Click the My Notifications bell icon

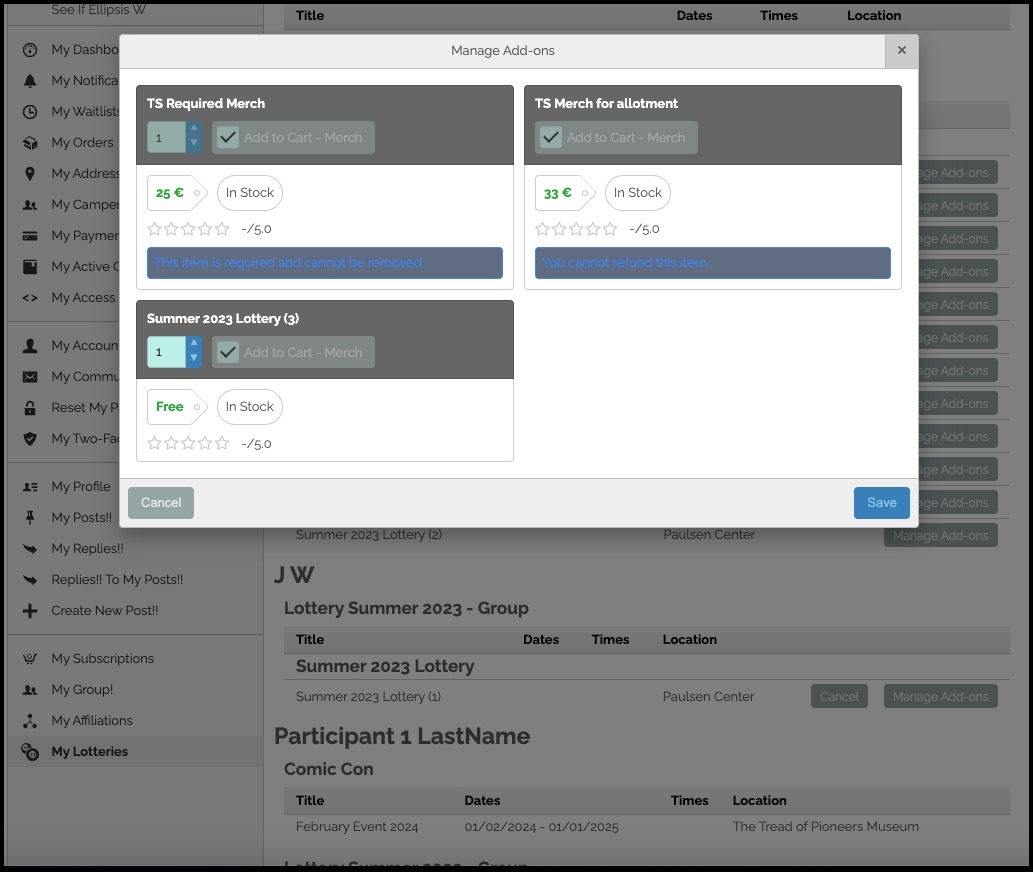tap(30, 80)
